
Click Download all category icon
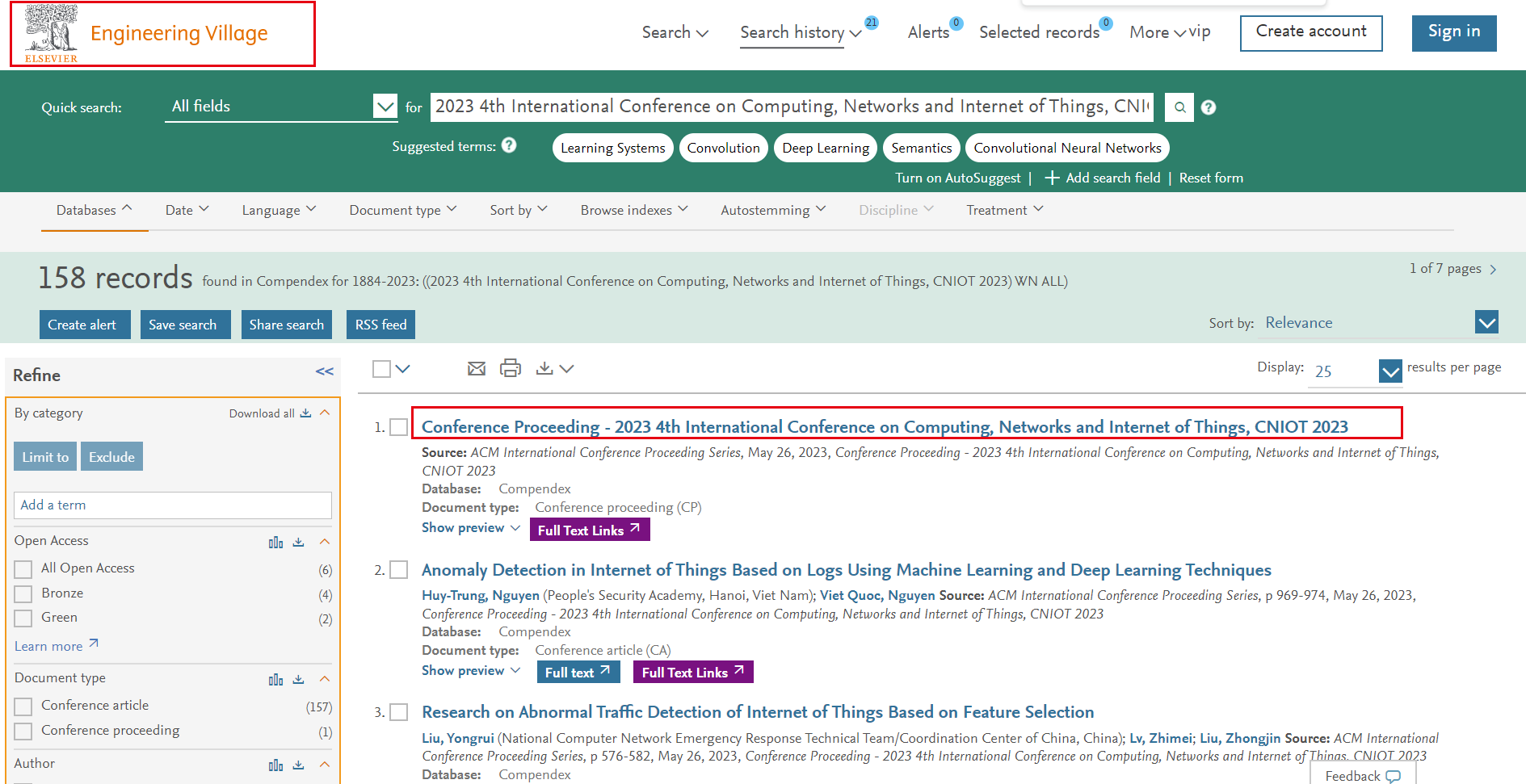click(x=305, y=413)
